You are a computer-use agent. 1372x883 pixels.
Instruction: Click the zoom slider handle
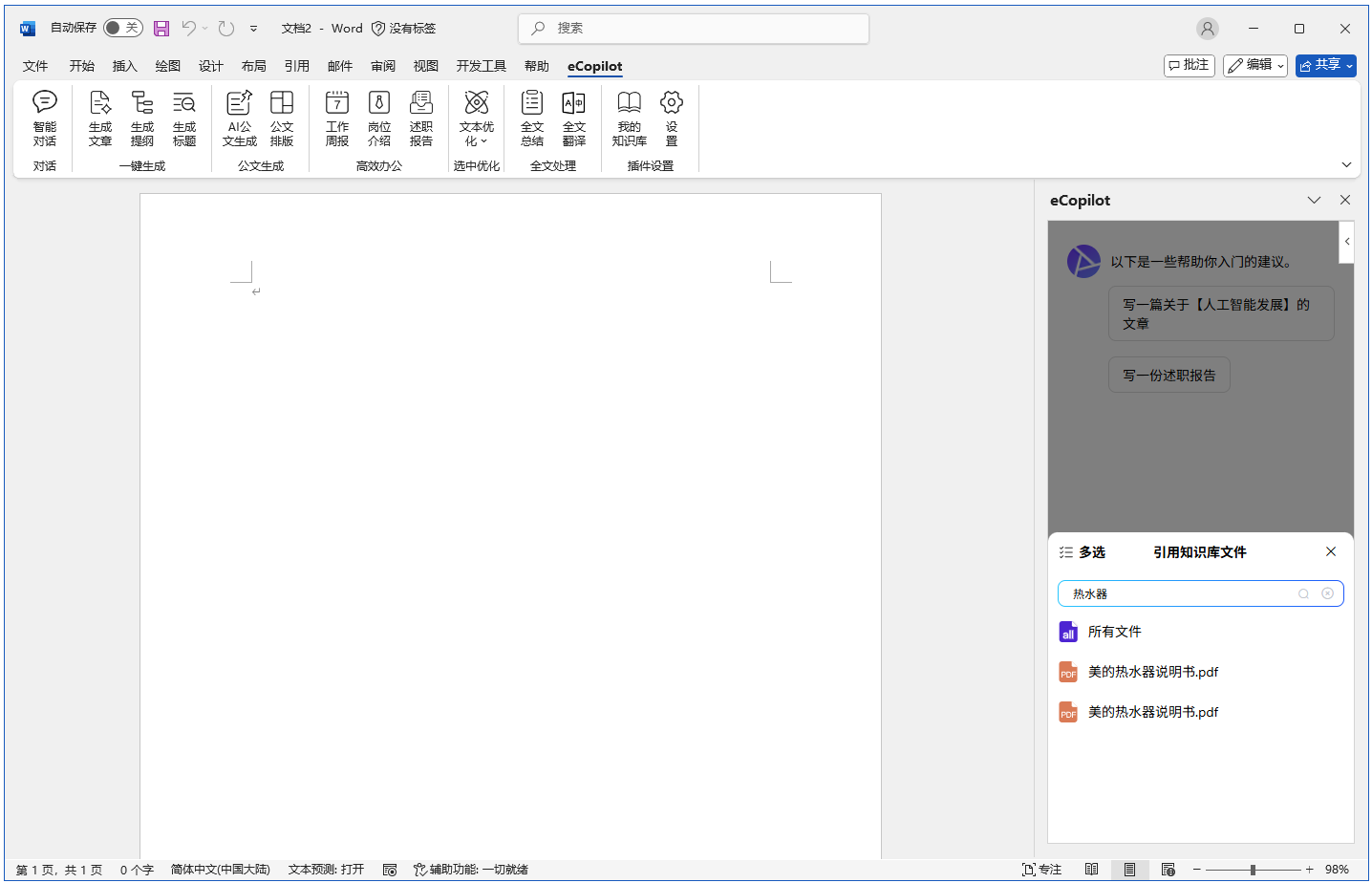[1253, 870]
